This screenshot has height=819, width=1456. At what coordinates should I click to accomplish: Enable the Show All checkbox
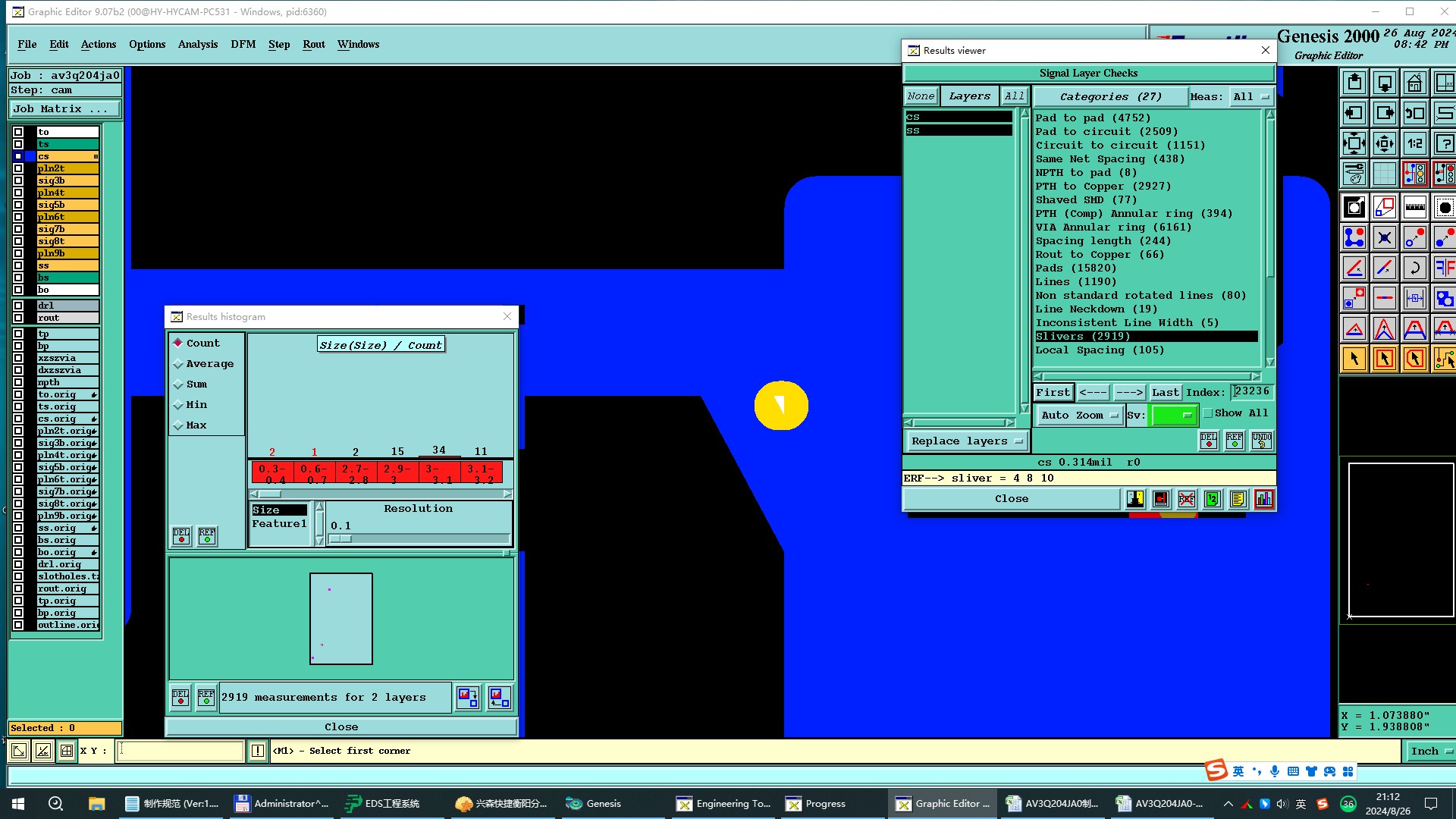coord(1209,413)
